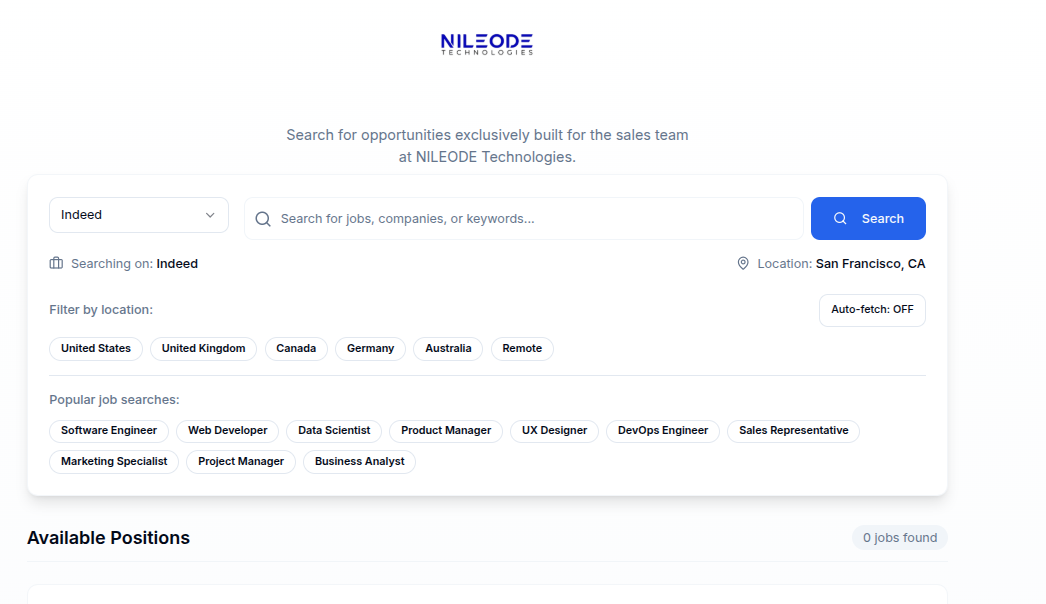Click the magnifier icon in search field
Image resolution: width=1046 pixels, height=604 pixels.
(263, 219)
